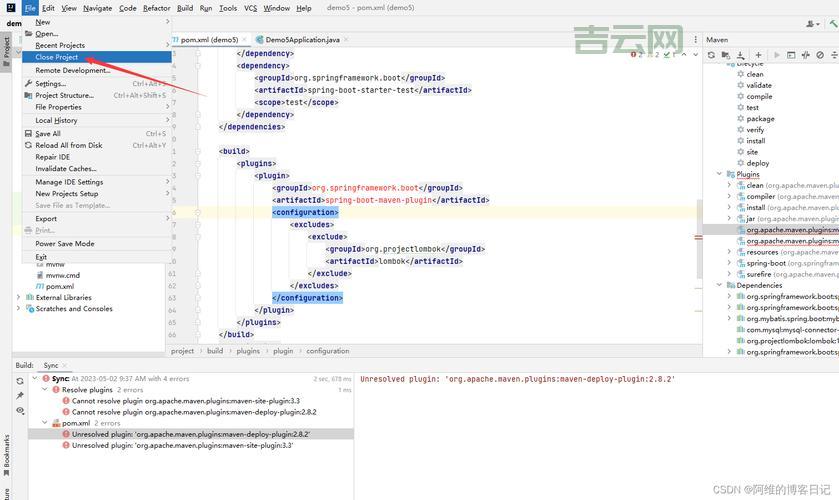Click the eye view options icon in Build panel
This screenshot has width=839, height=500.
point(20,410)
